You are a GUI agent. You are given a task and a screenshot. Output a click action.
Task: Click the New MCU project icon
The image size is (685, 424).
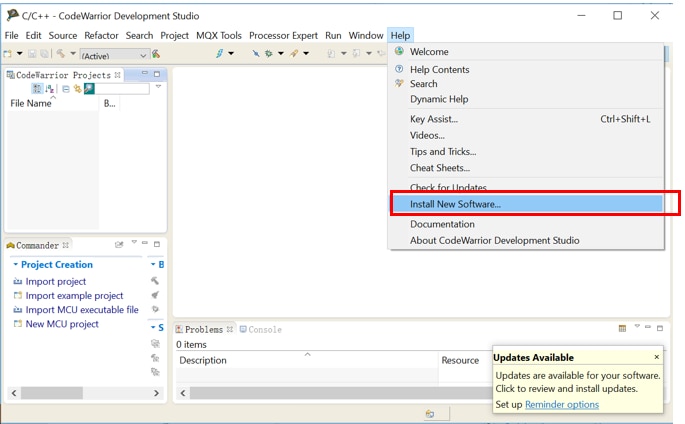point(17,324)
